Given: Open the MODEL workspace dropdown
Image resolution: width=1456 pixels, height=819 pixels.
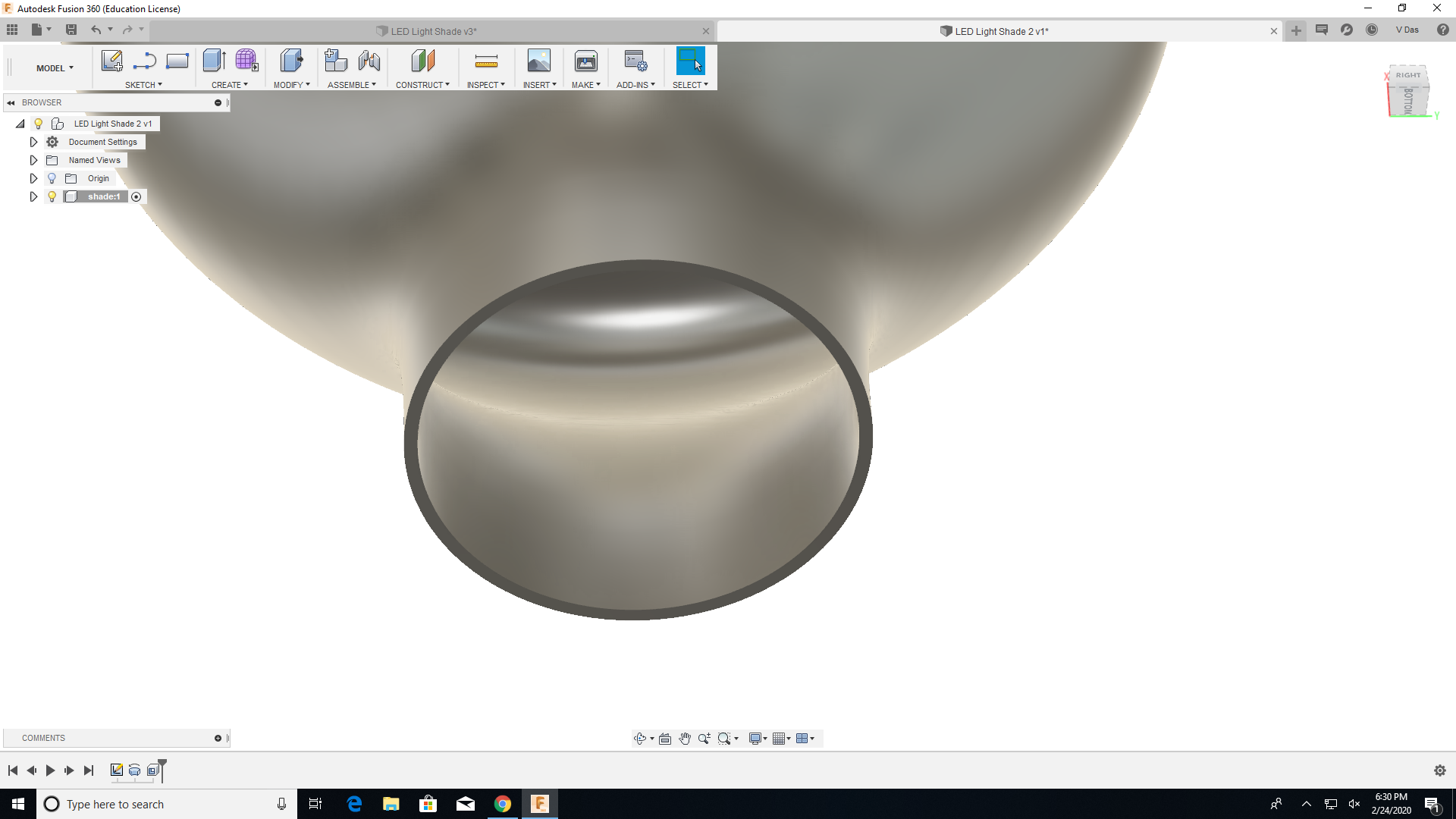Looking at the screenshot, I should (x=55, y=68).
